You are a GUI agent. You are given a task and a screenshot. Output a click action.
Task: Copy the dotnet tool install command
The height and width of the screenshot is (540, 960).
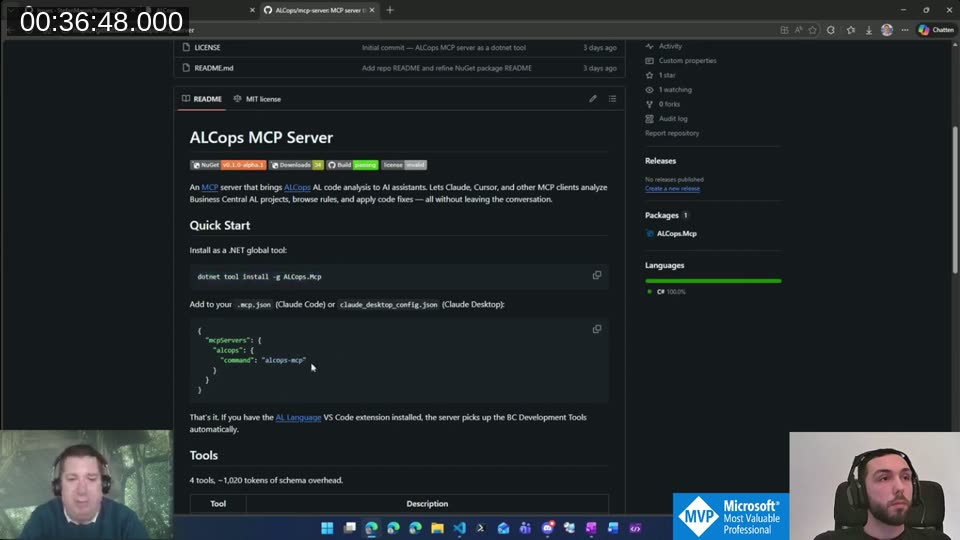(x=597, y=276)
